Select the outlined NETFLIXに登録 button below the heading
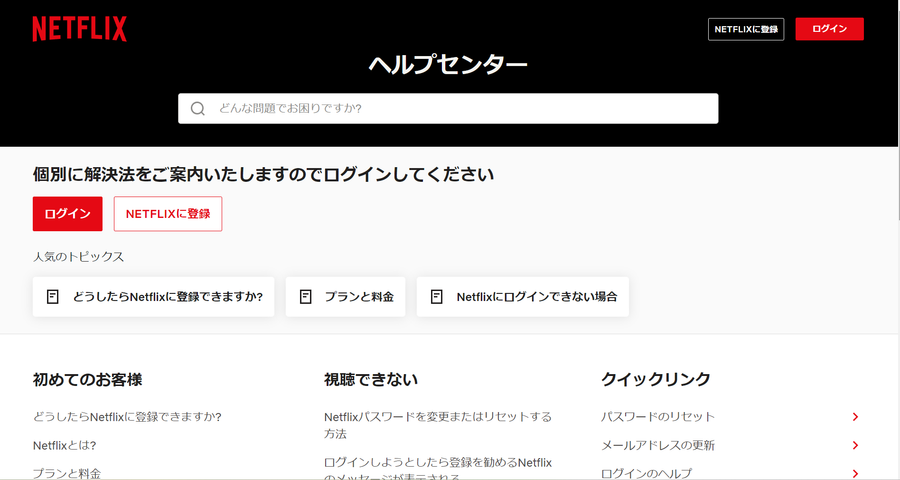The width and height of the screenshot is (900, 480). [x=168, y=214]
